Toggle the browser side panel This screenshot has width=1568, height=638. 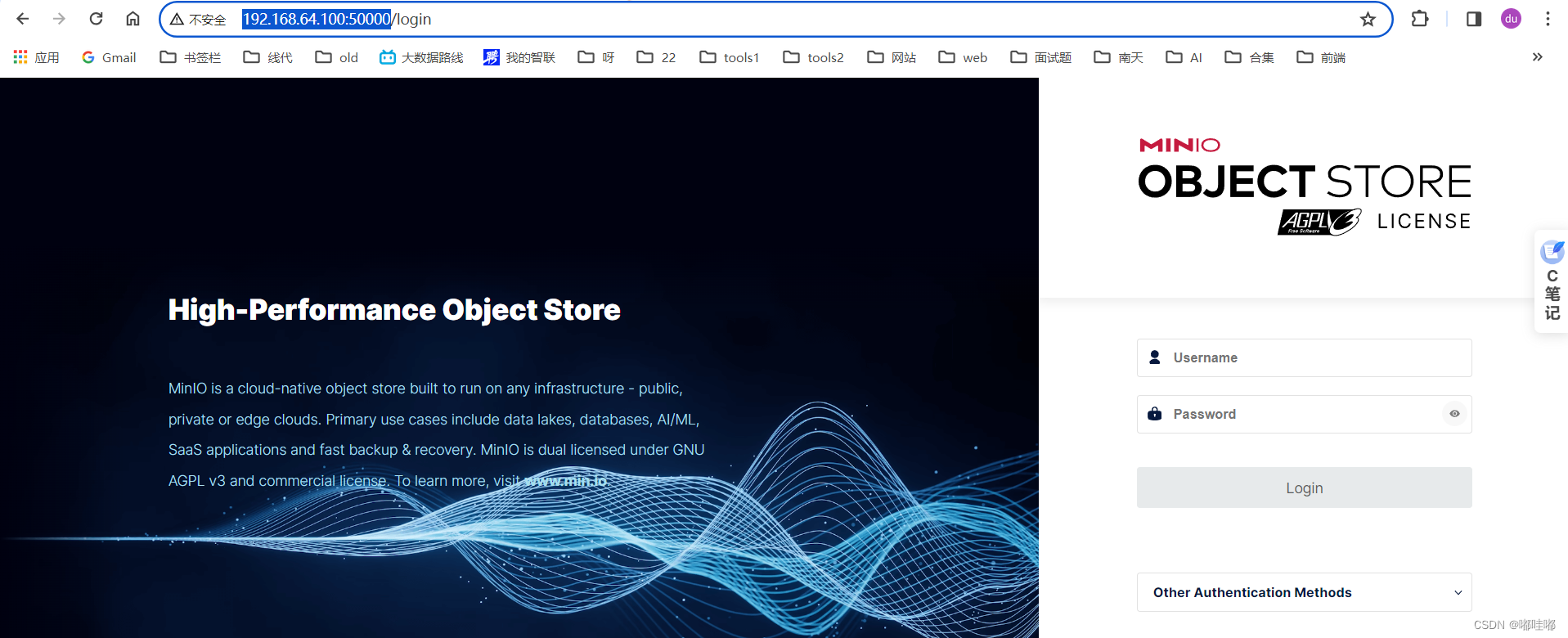point(1474,19)
